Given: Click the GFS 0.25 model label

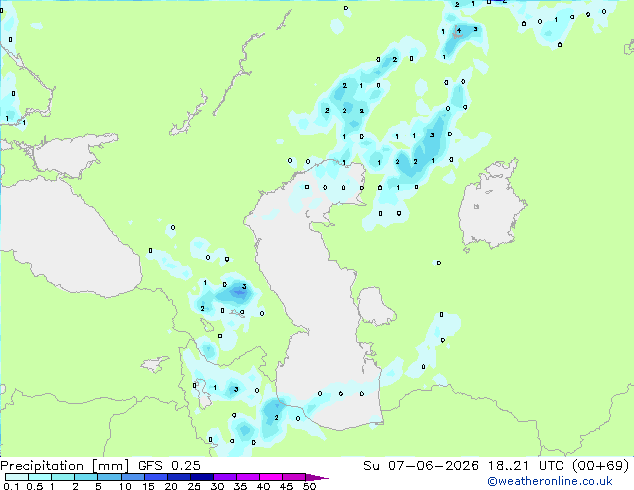Looking at the screenshot, I should click(x=169, y=466).
